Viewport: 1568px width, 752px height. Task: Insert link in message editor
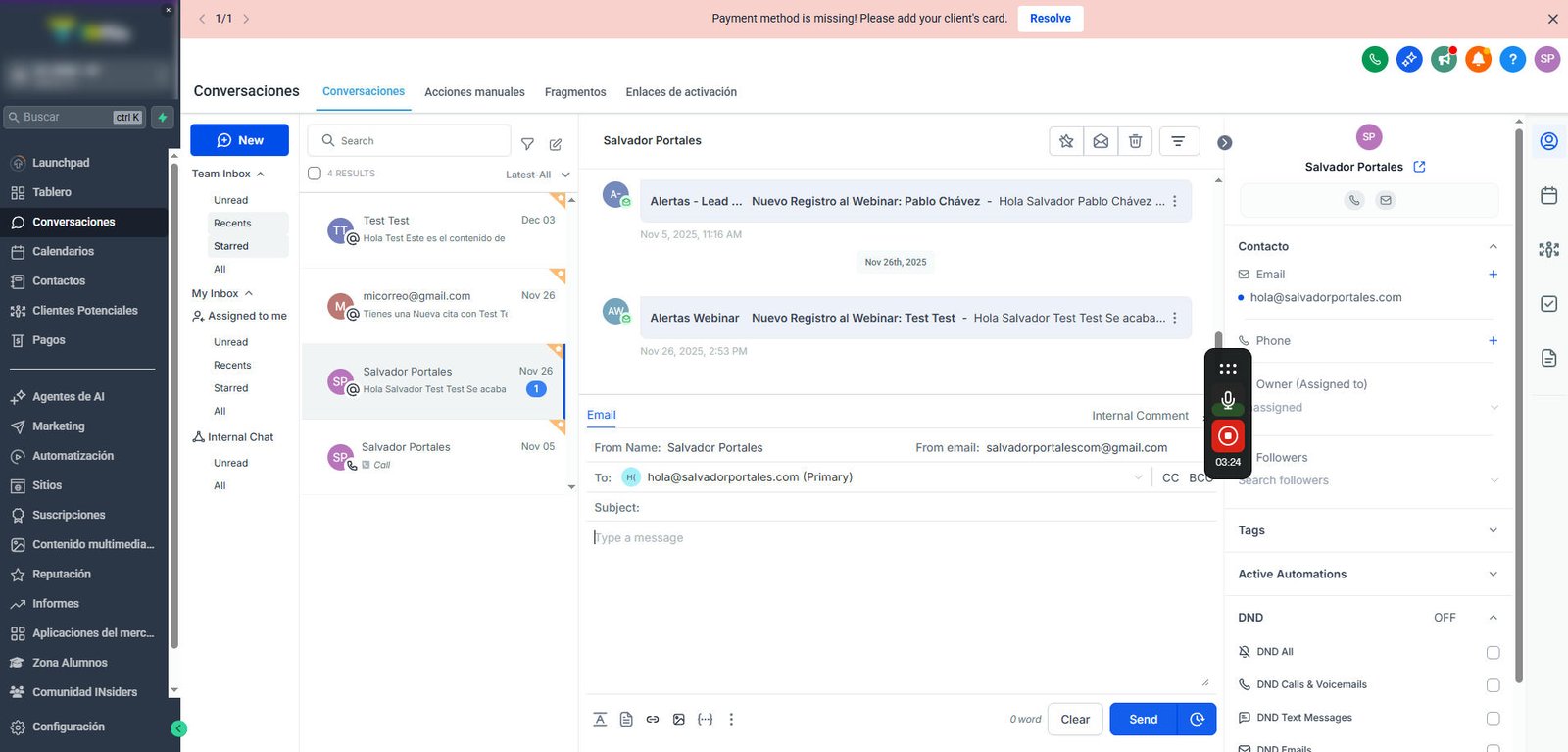pos(653,720)
